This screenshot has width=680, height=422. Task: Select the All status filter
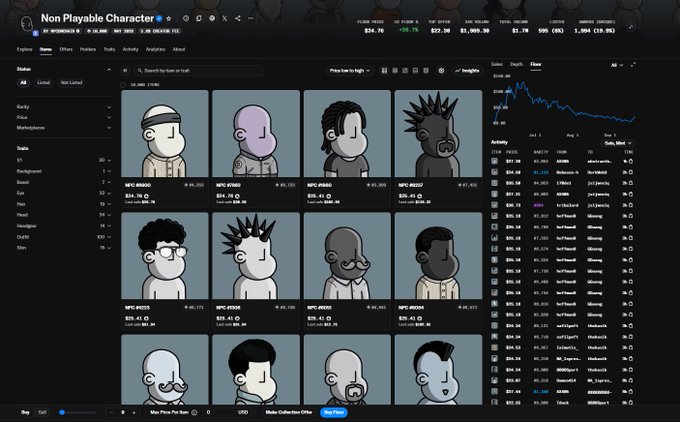point(23,82)
